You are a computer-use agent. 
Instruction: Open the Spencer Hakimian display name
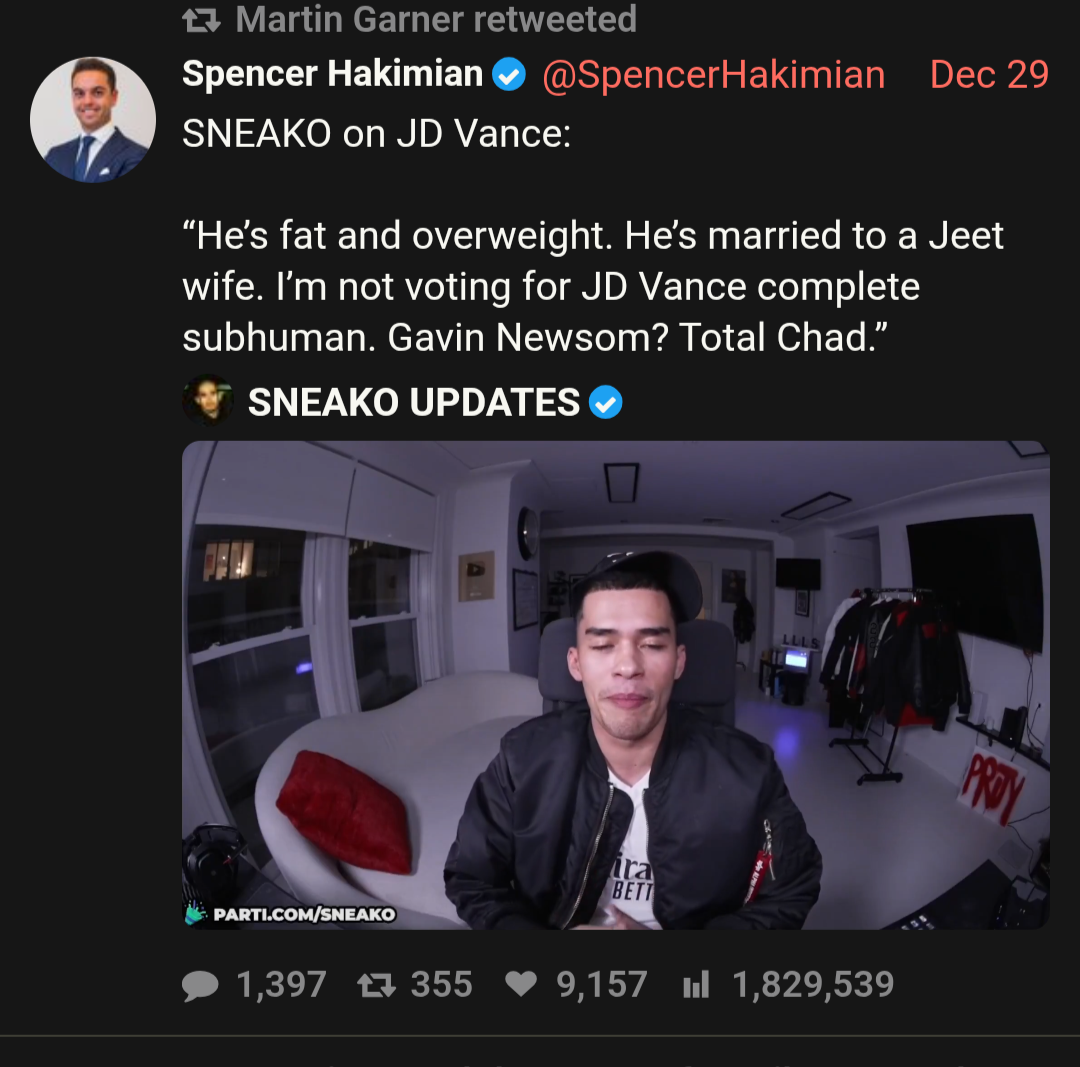[332, 74]
